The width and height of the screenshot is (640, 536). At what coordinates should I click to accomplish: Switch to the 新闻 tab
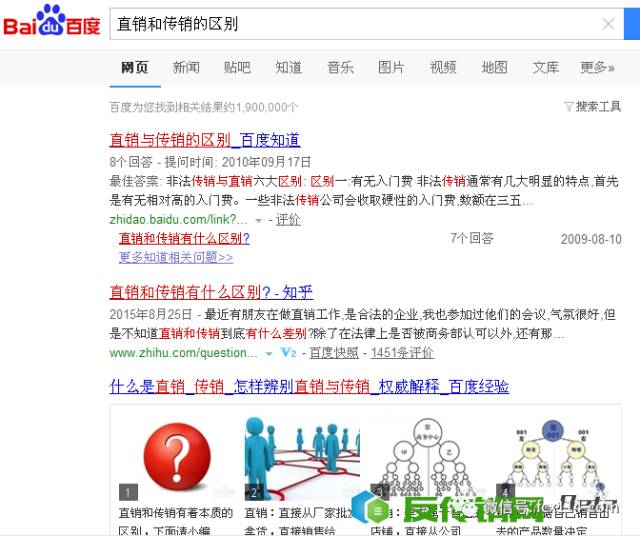coord(186,67)
